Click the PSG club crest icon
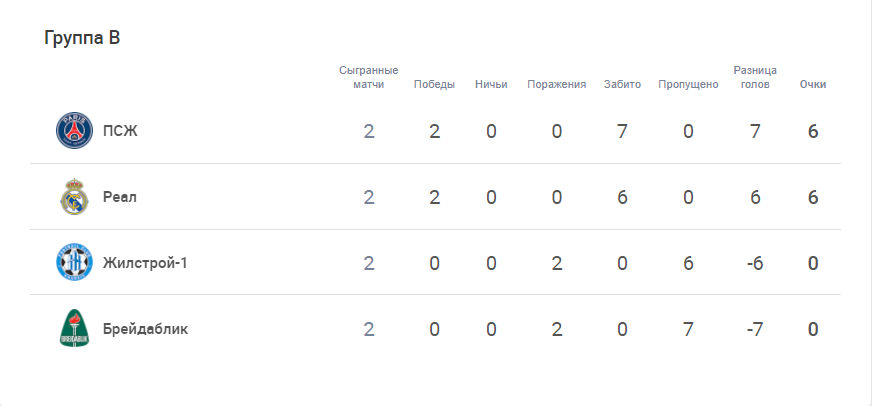Viewport: 872px width, 406px height. pyautogui.click(x=75, y=131)
